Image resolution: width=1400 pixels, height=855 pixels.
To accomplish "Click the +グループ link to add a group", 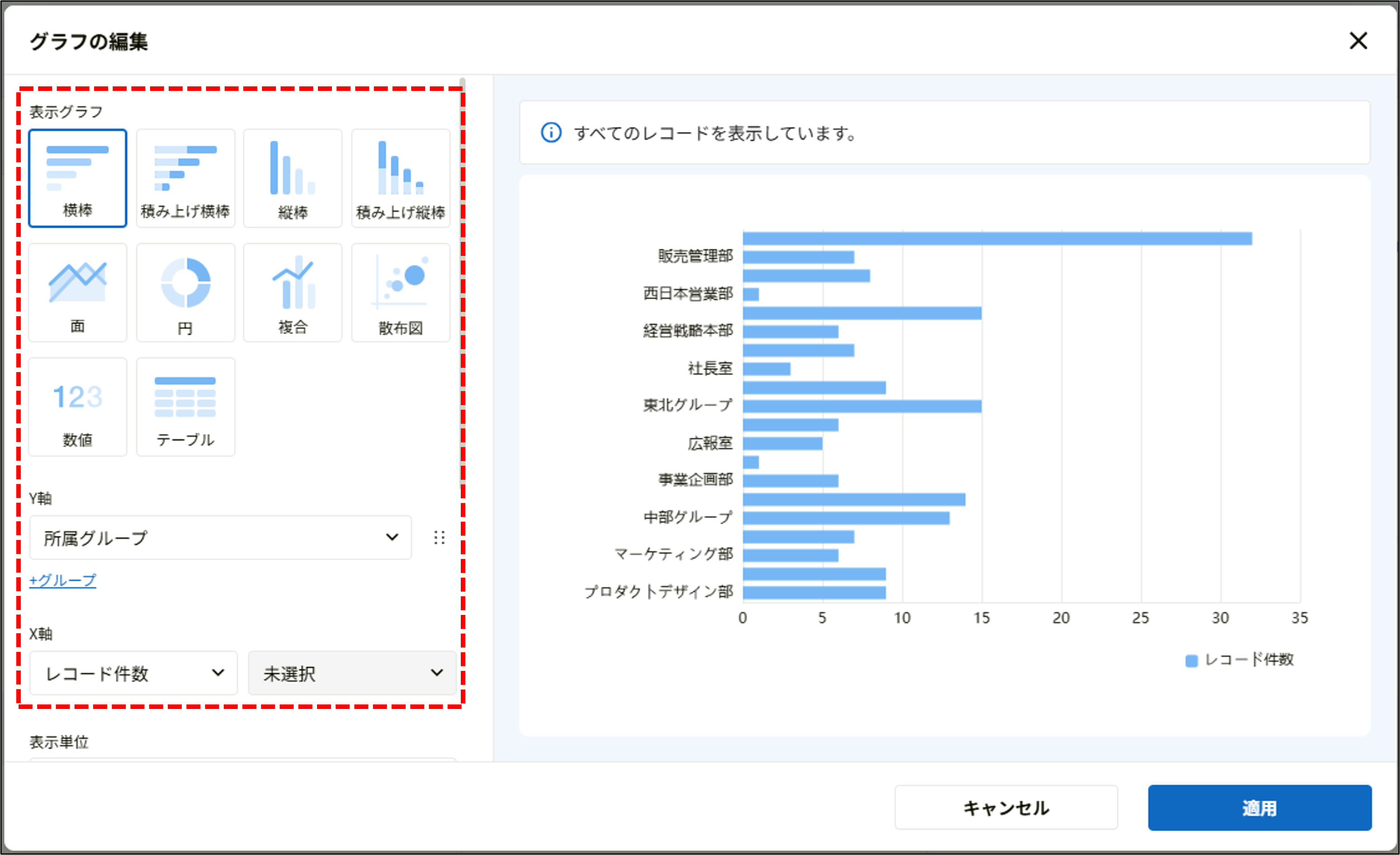I will [62, 580].
